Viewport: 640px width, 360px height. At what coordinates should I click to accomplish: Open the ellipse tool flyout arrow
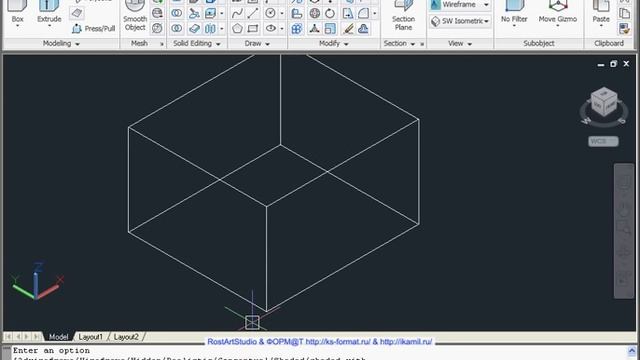pos(282,29)
